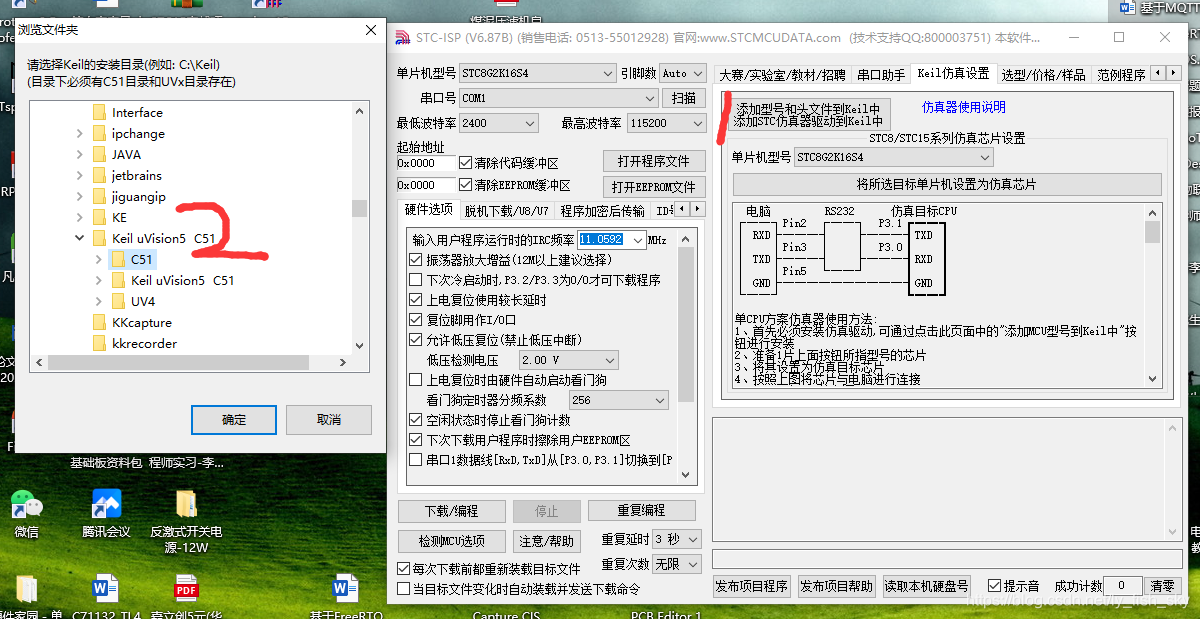Viewport: 1200px width, 619px height.
Task: Click the kkrecorder folder icon
Action: point(99,343)
